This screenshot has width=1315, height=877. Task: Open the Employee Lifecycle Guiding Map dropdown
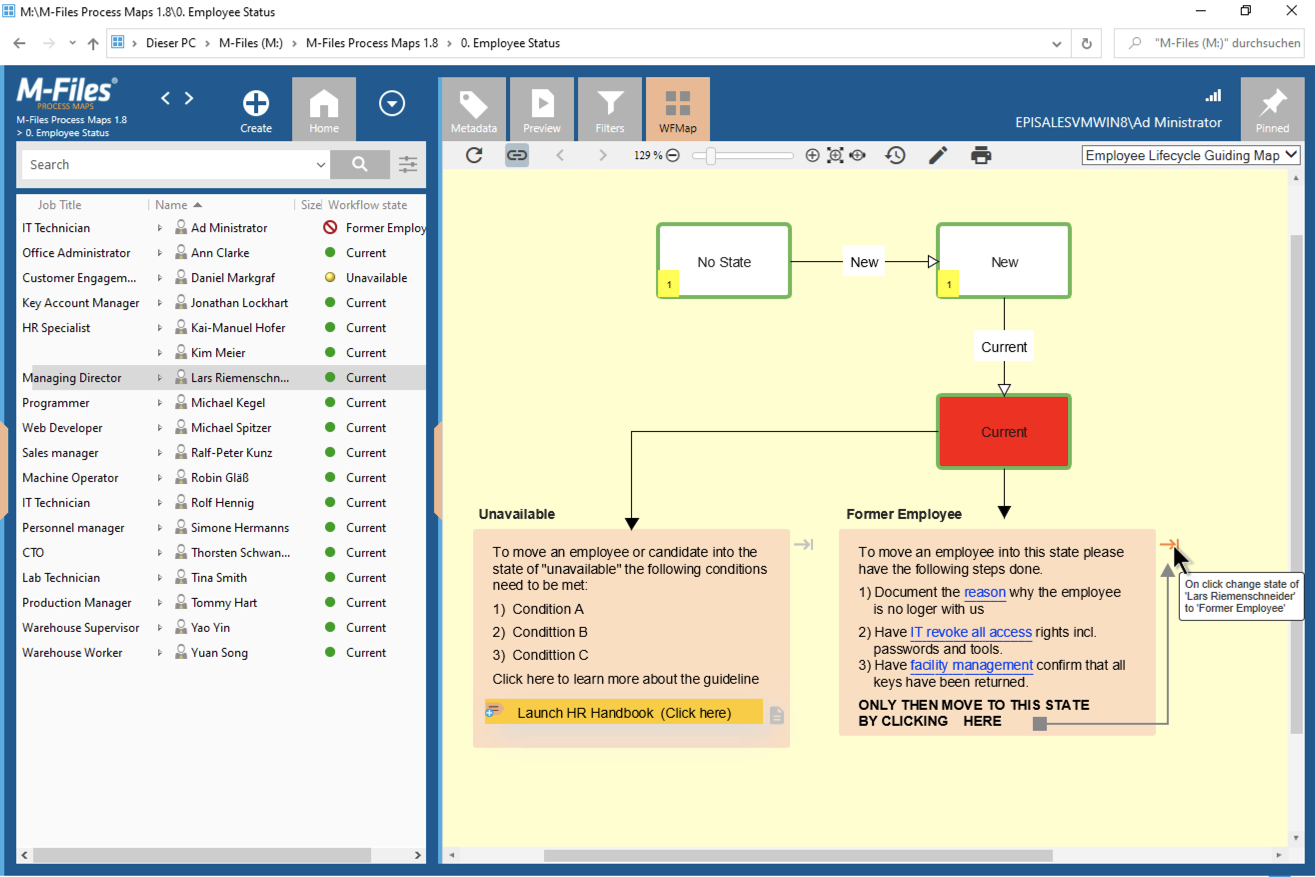1191,155
